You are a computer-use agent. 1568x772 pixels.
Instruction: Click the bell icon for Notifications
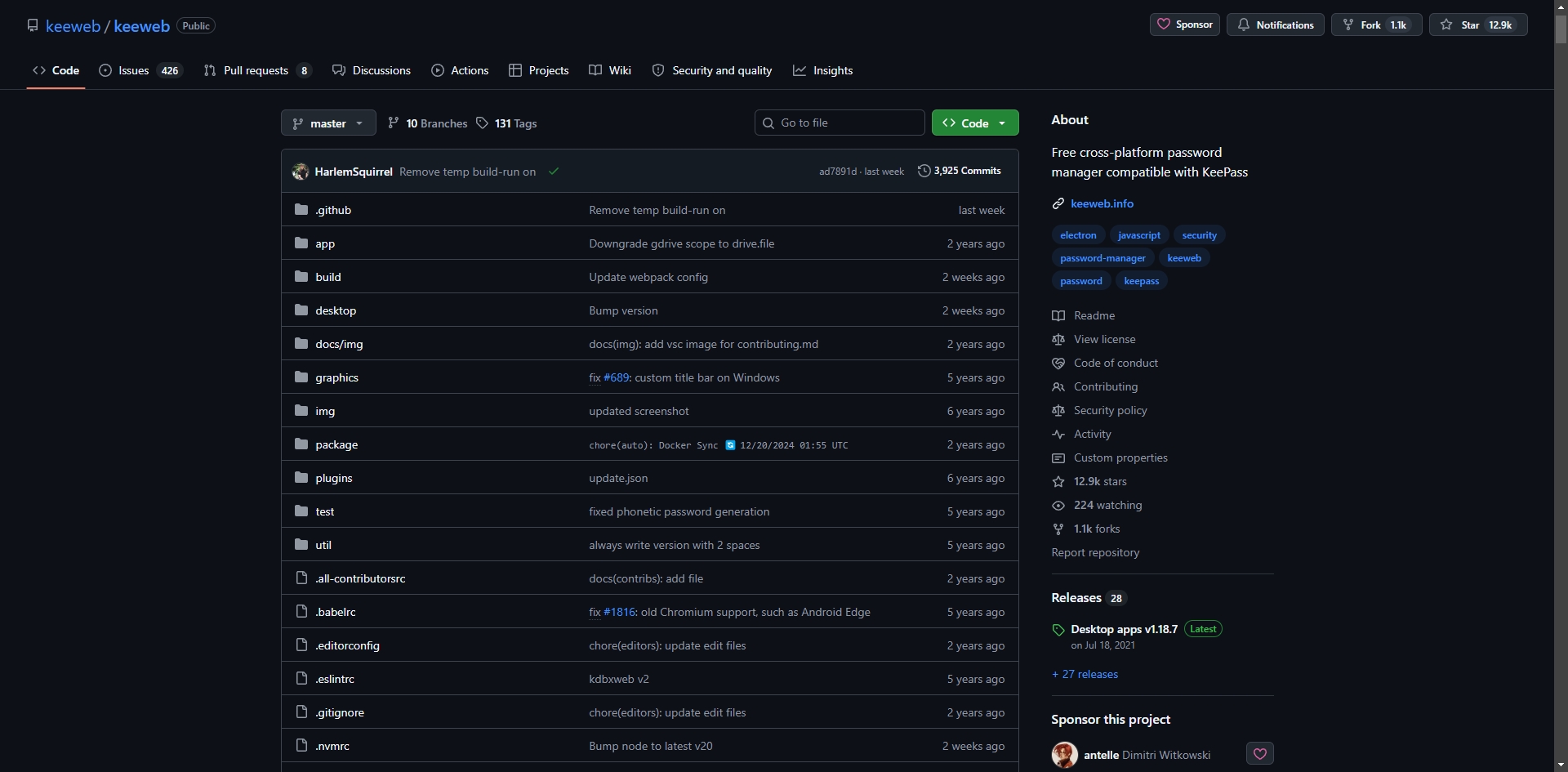1243,25
